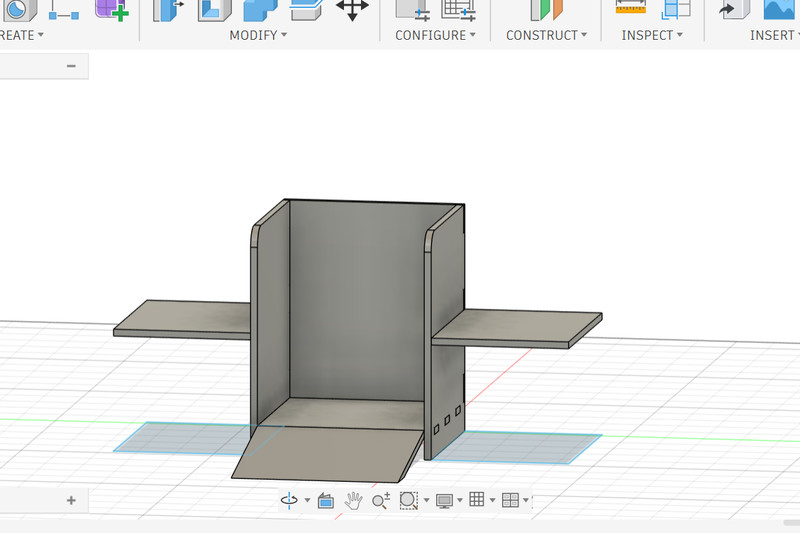Open the Display Settings dropdown arrow

460,500
